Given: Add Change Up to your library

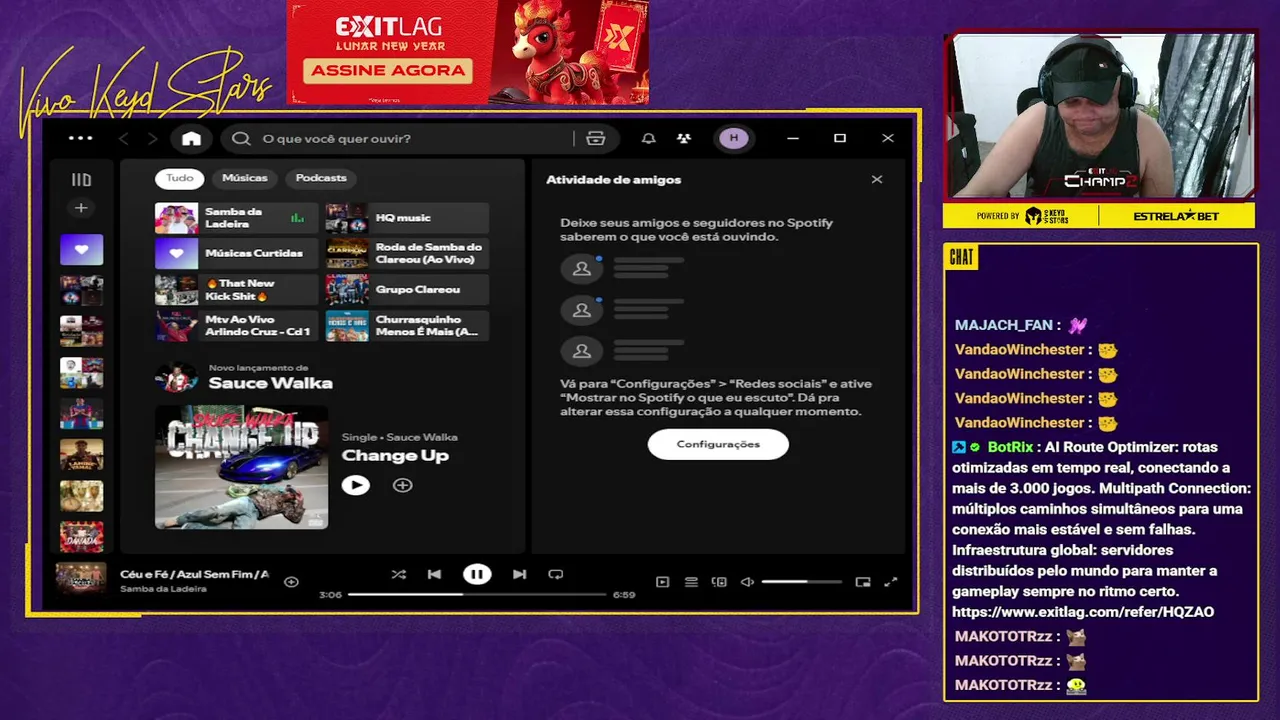Looking at the screenshot, I should coord(402,485).
